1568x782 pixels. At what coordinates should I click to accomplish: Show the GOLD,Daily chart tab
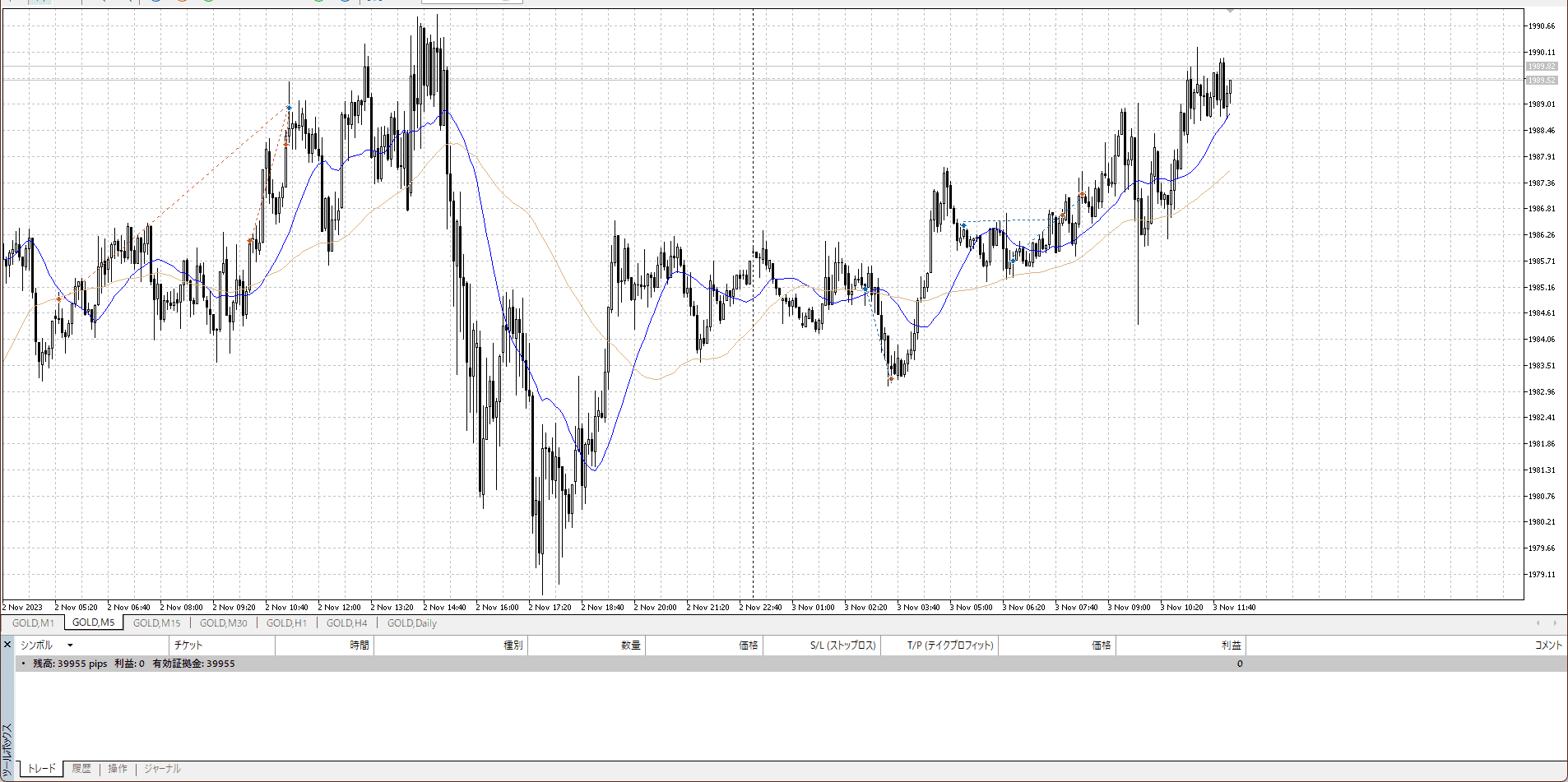(x=411, y=623)
